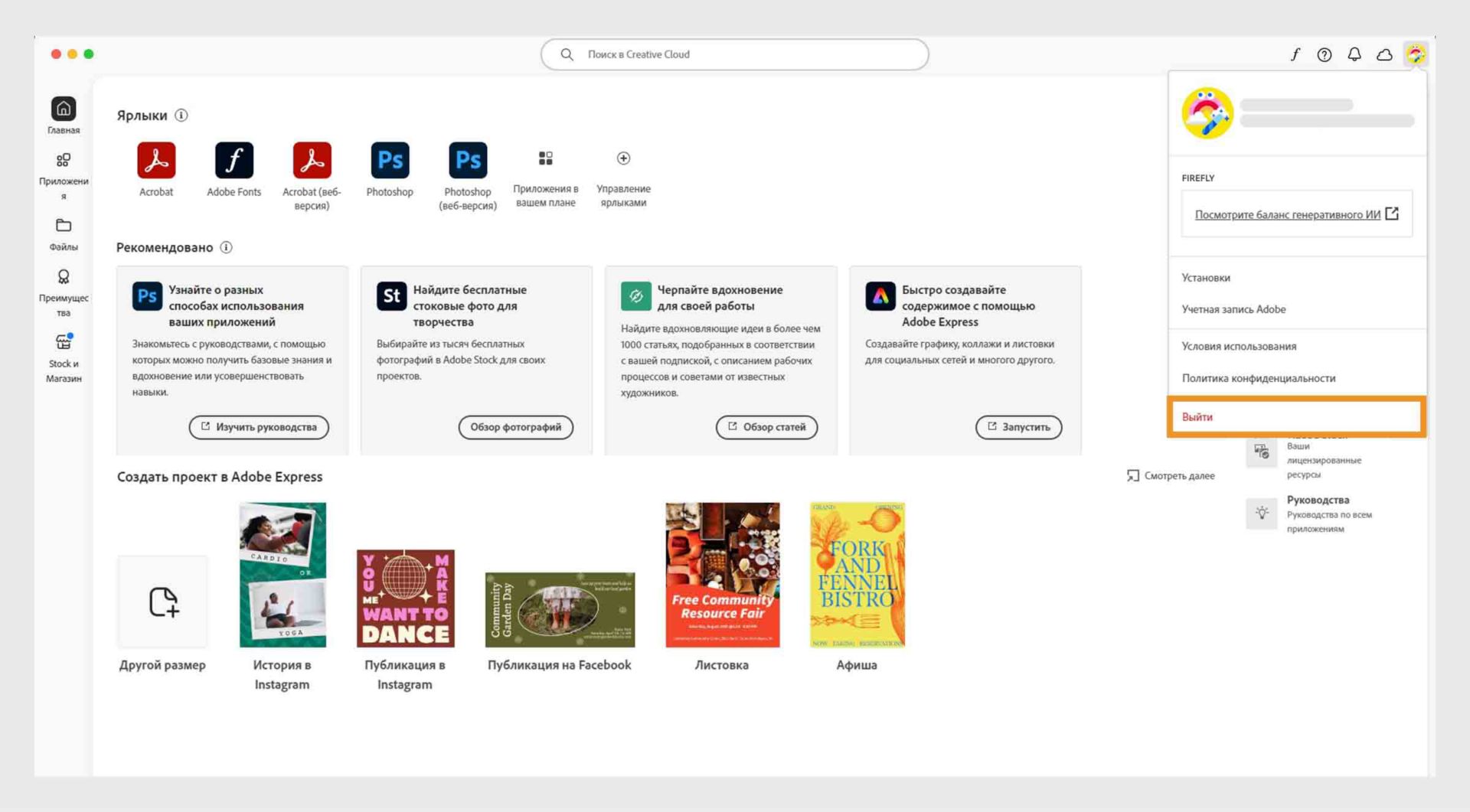
Task: Click the notifications bell icon
Action: click(x=1354, y=54)
